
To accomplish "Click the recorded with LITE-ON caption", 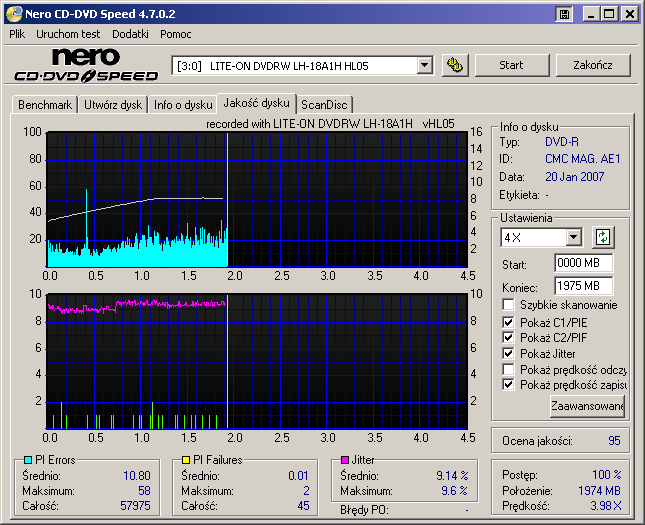I will pos(330,124).
